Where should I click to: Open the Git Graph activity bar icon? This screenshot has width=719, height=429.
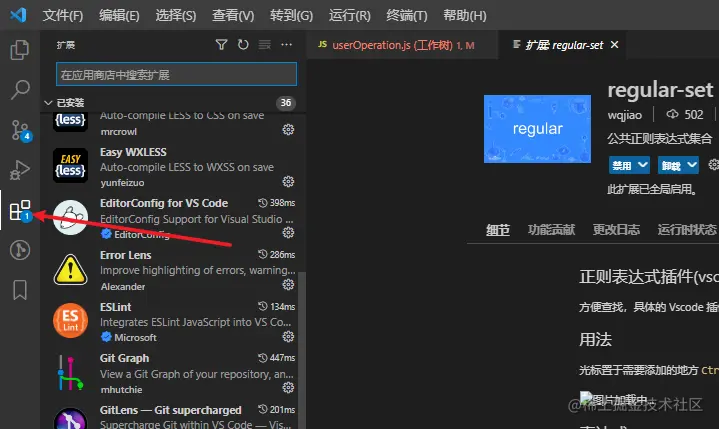coord(20,250)
